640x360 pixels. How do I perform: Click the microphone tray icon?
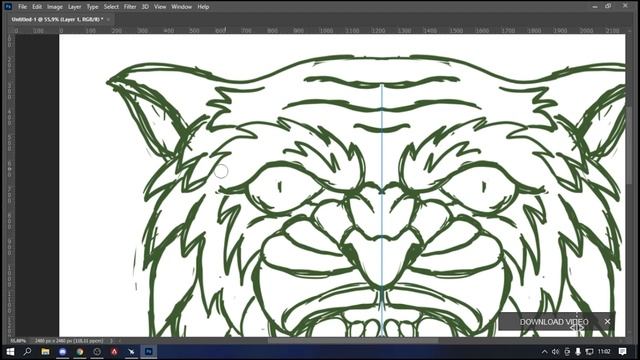coord(578,351)
